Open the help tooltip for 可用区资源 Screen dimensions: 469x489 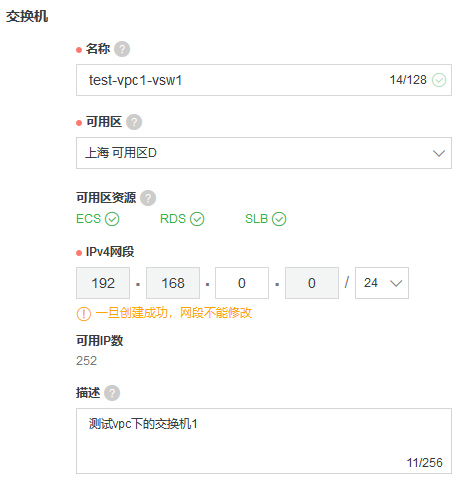point(148,198)
